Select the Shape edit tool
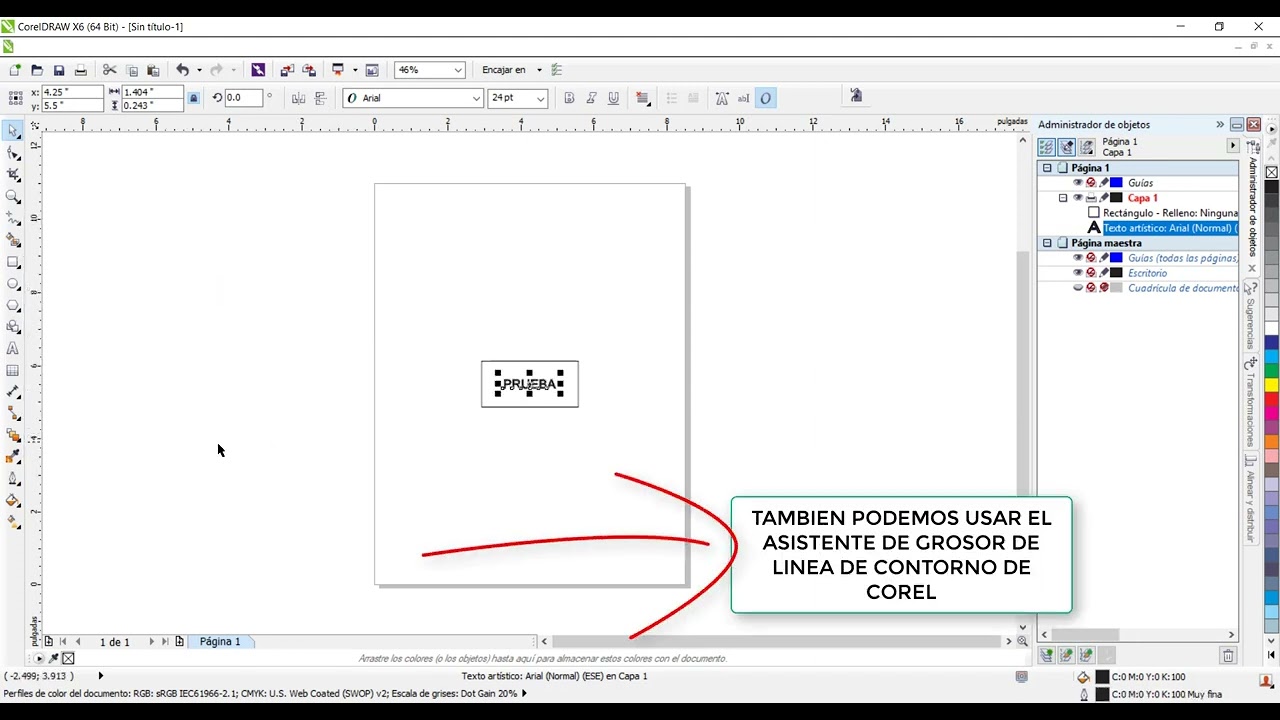The width and height of the screenshot is (1280, 720). pos(13,153)
